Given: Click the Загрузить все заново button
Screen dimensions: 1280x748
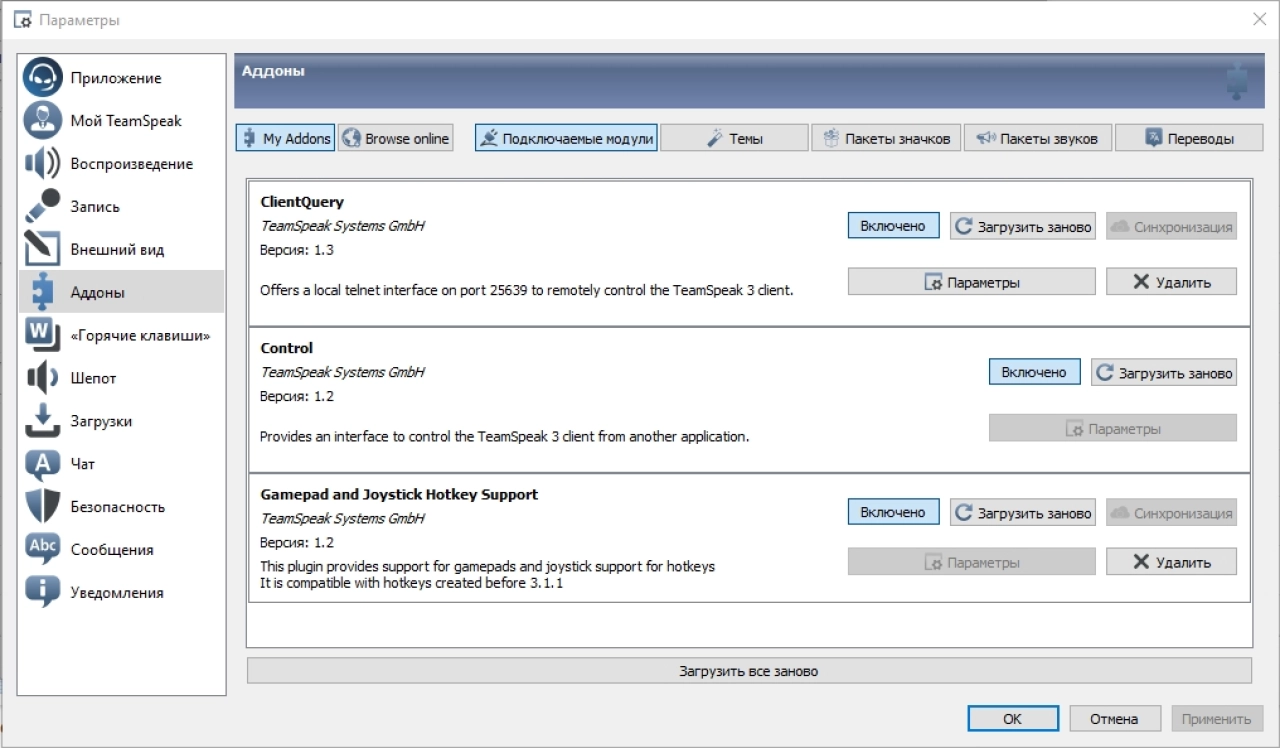Looking at the screenshot, I should [749, 671].
